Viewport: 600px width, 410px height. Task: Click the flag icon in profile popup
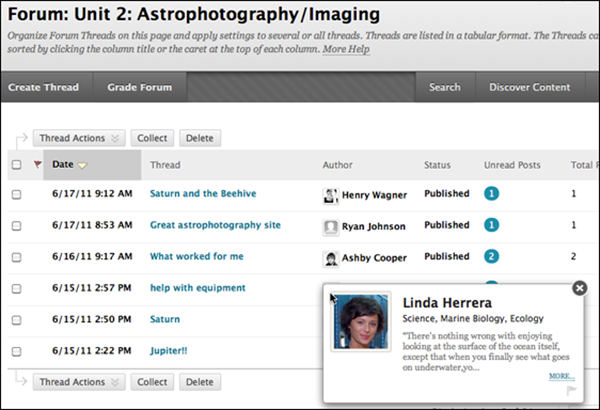pos(571,391)
